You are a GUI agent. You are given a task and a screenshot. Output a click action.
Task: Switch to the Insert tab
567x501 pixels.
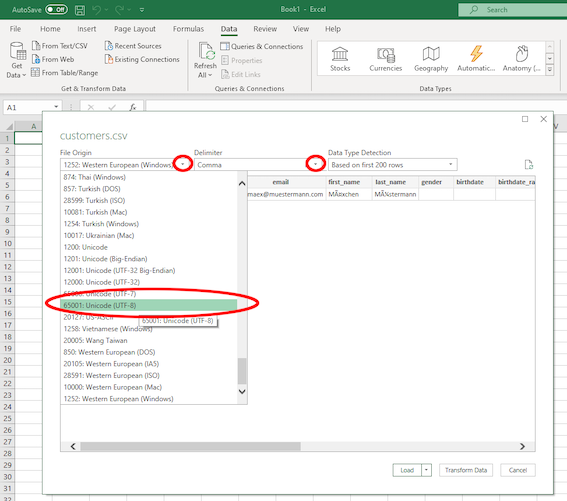[87, 29]
